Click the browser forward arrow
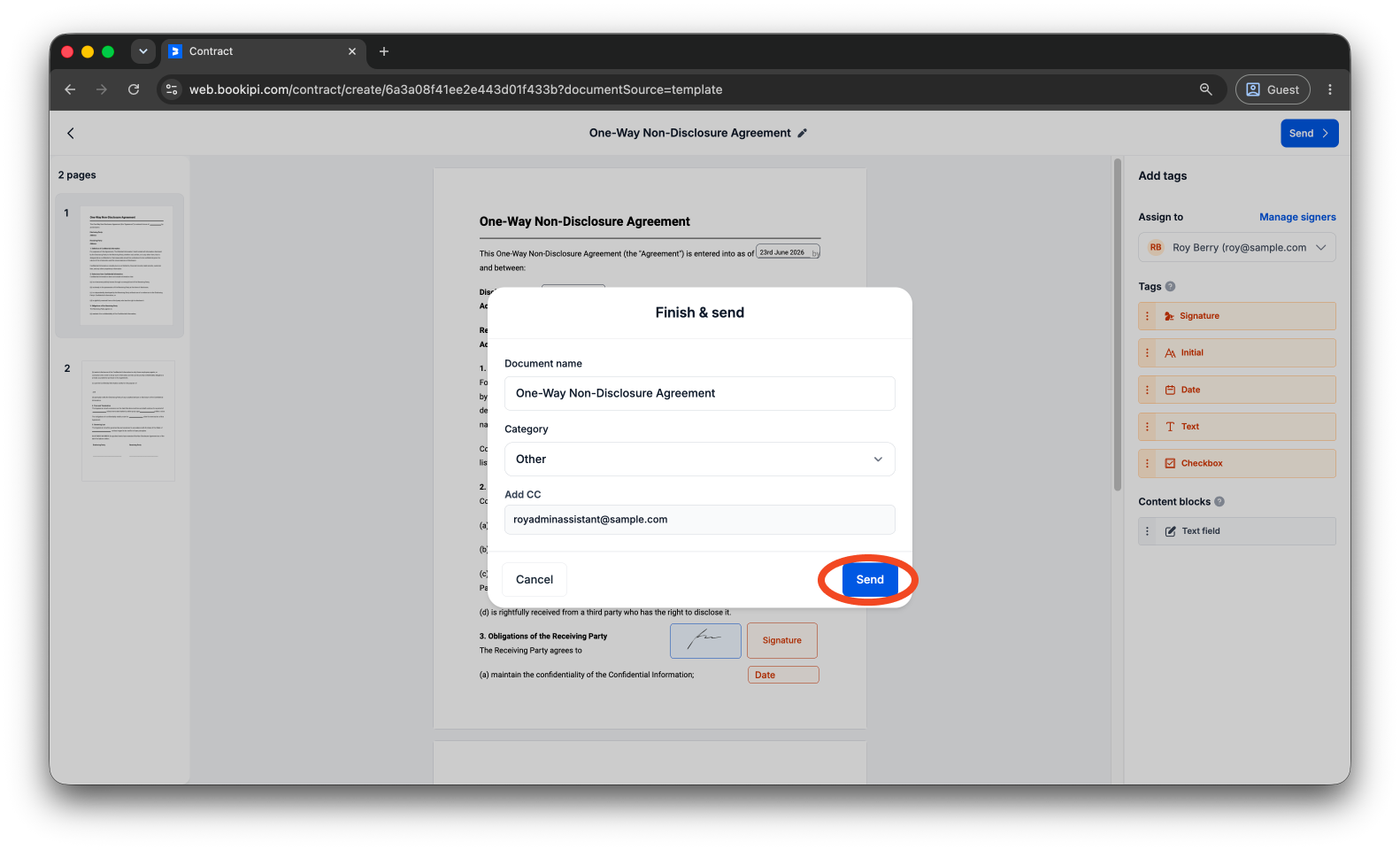This screenshot has width=1400, height=850. click(x=102, y=89)
